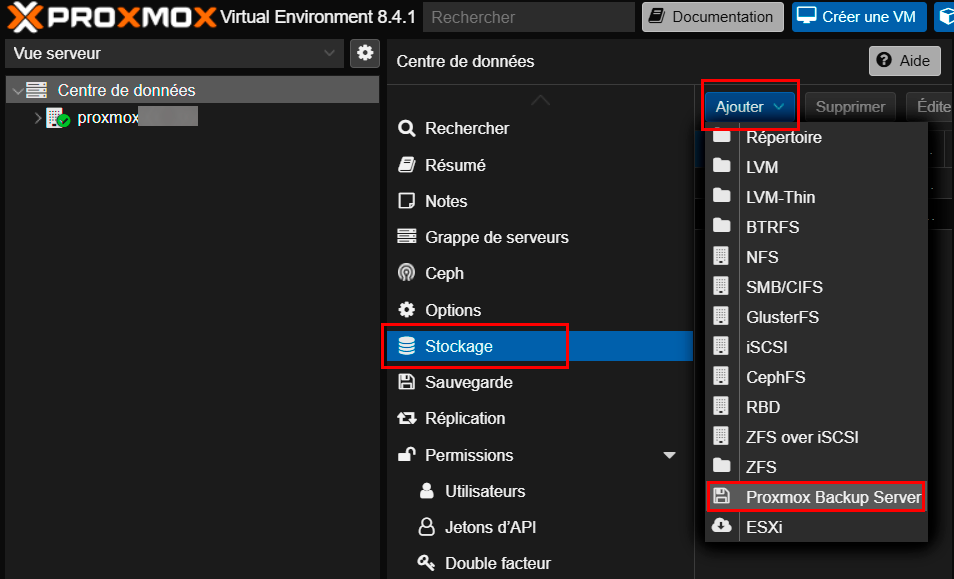Collapse Permissions with the arrow

(x=669, y=456)
